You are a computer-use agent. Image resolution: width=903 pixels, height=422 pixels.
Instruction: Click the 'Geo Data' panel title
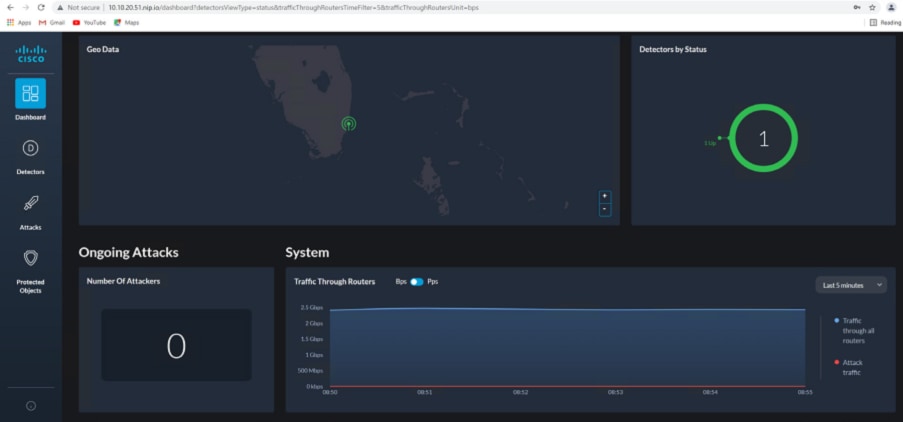pyautogui.click(x=103, y=50)
